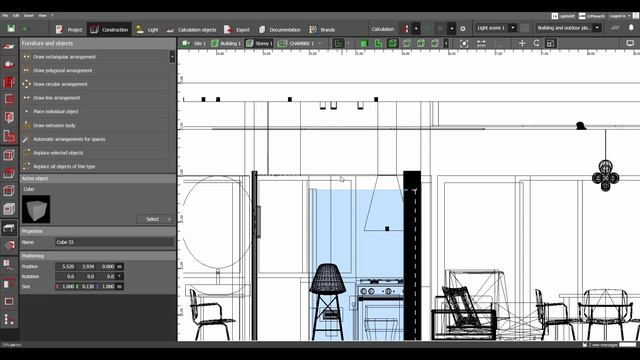The height and width of the screenshot is (360, 640).
Task: Choose Place individual object
Action: (x=95, y=111)
